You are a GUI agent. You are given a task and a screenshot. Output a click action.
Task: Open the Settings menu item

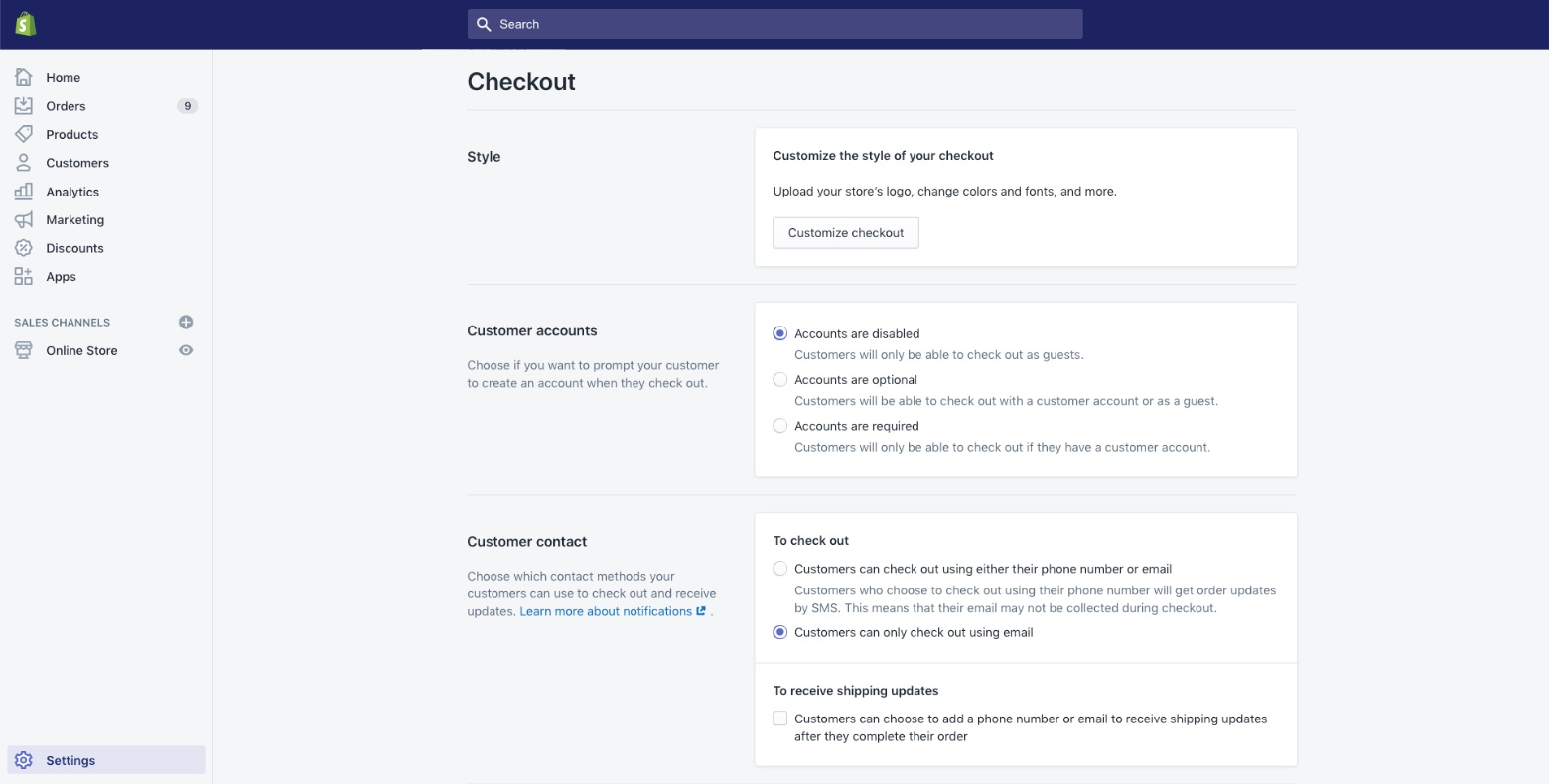pos(70,760)
